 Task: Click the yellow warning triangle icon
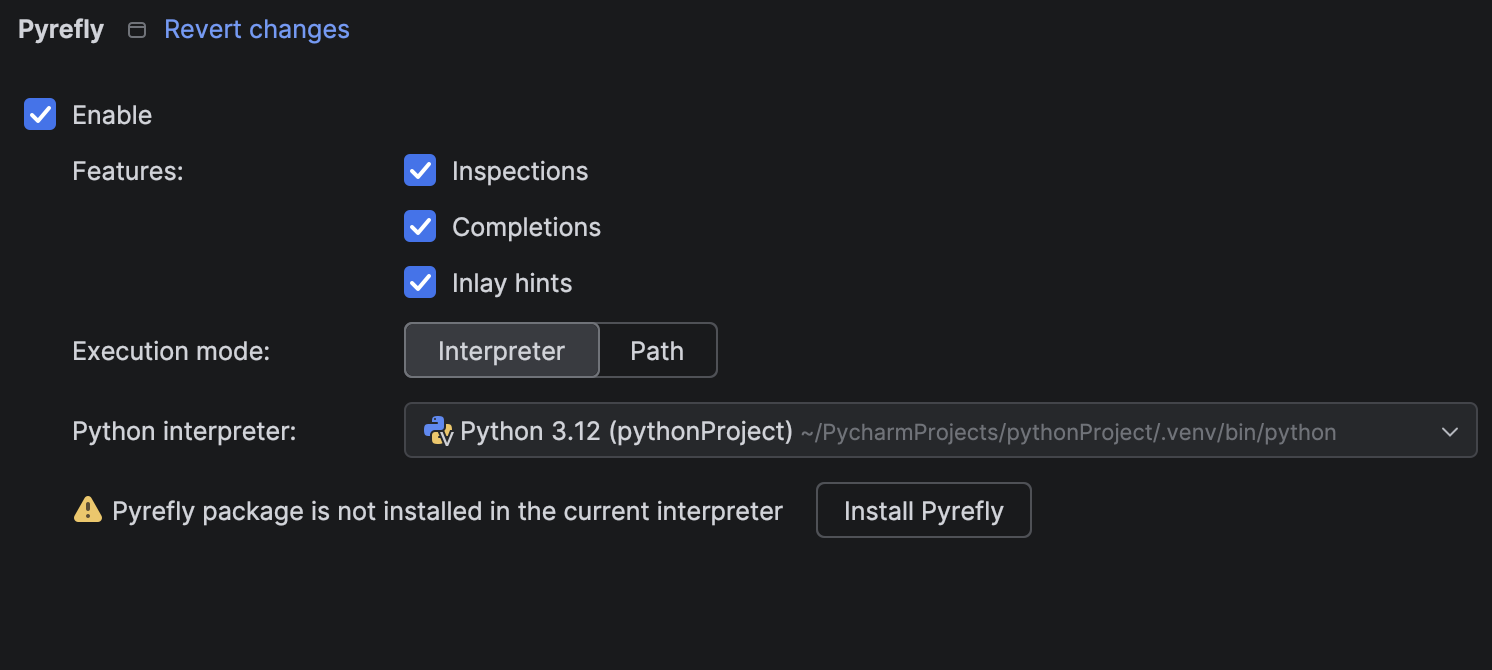(89, 510)
